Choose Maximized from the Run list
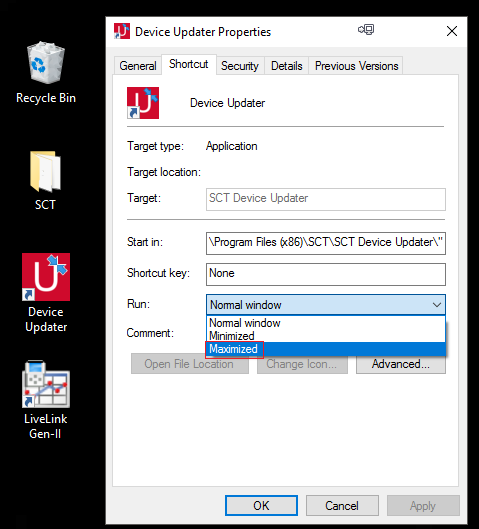Viewport: 479px width, 529px height. point(326,349)
